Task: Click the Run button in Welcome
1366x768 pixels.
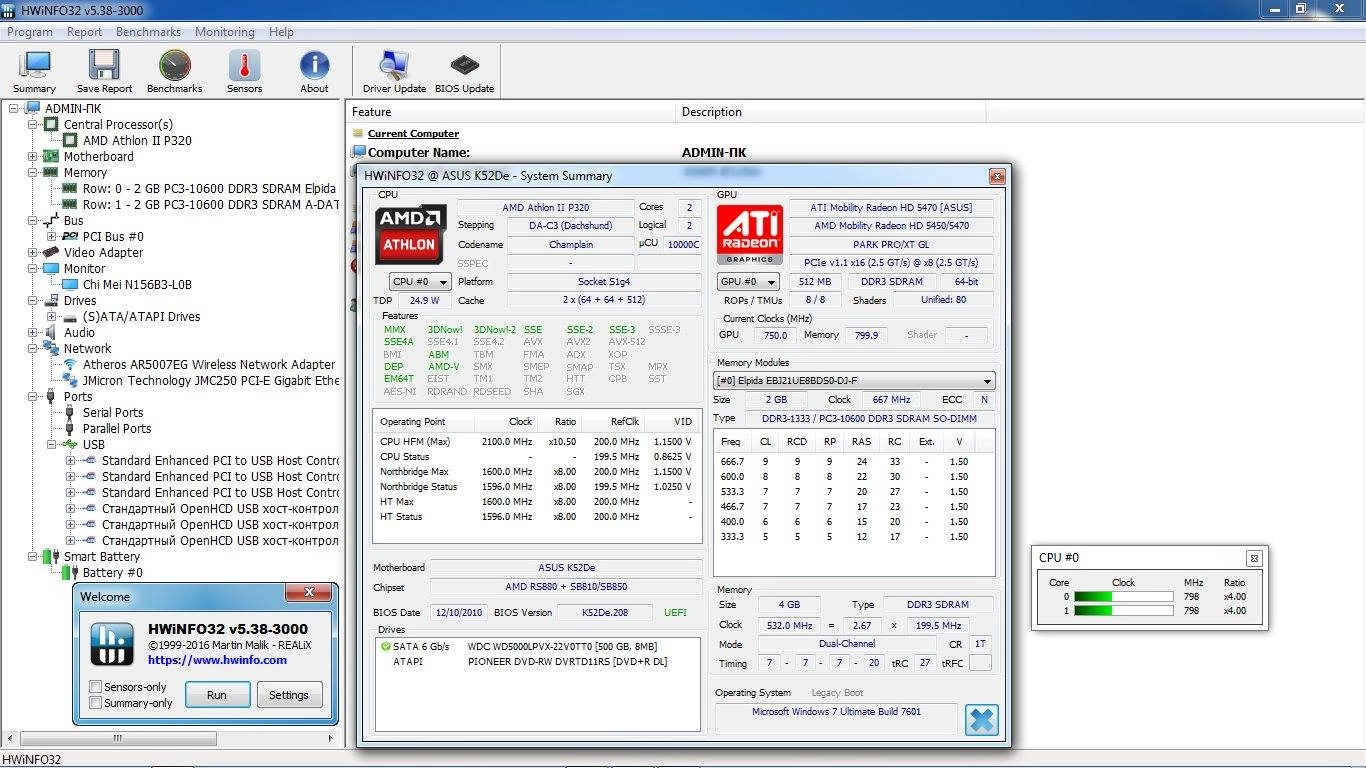Action: [x=217, y=695]
